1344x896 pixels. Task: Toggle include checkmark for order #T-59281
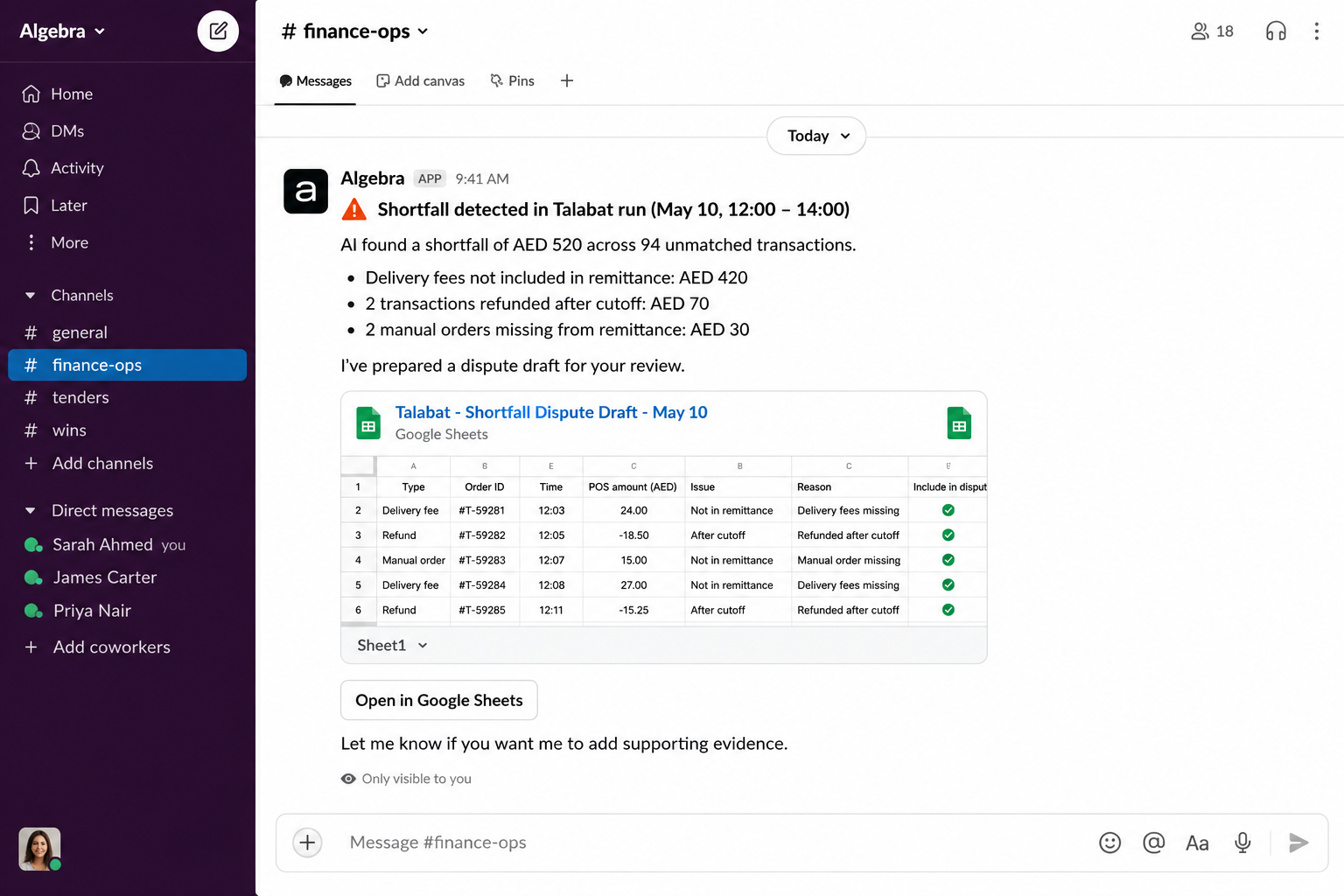coord(948,510)
